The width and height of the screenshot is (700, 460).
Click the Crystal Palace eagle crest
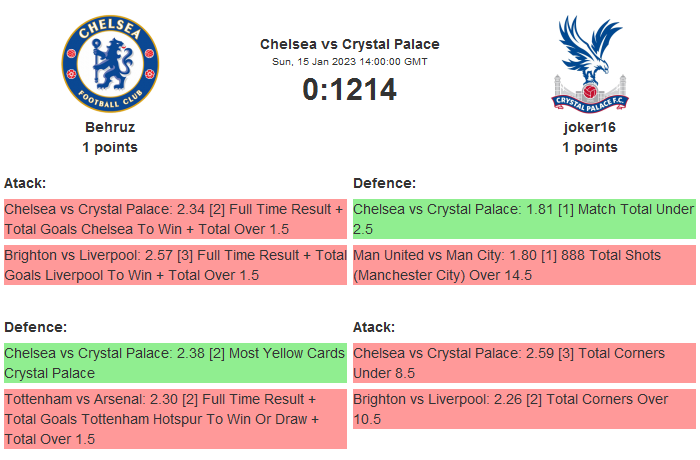point(589,64)
